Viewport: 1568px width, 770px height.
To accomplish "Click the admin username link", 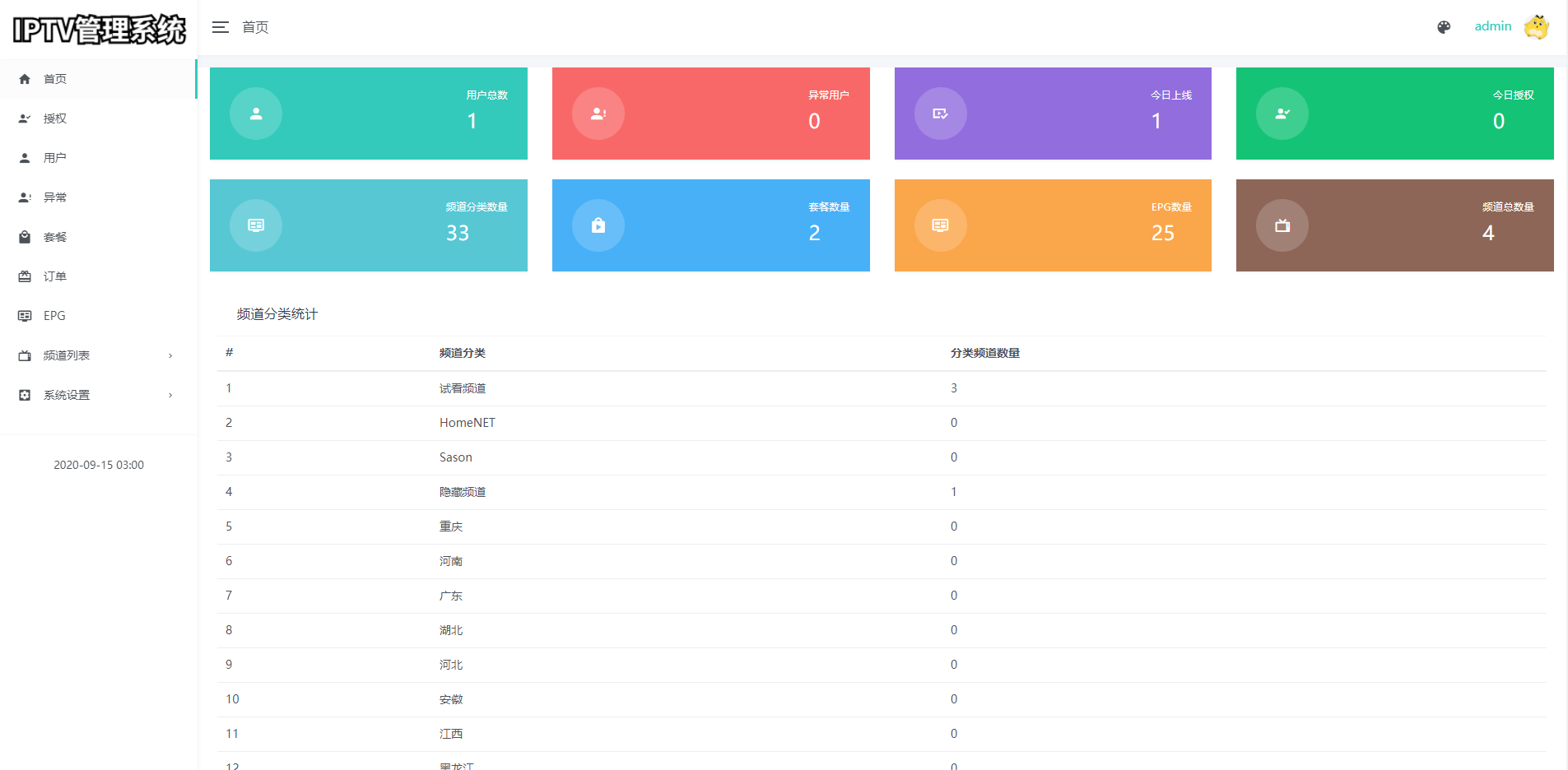I will (1492, 26).
